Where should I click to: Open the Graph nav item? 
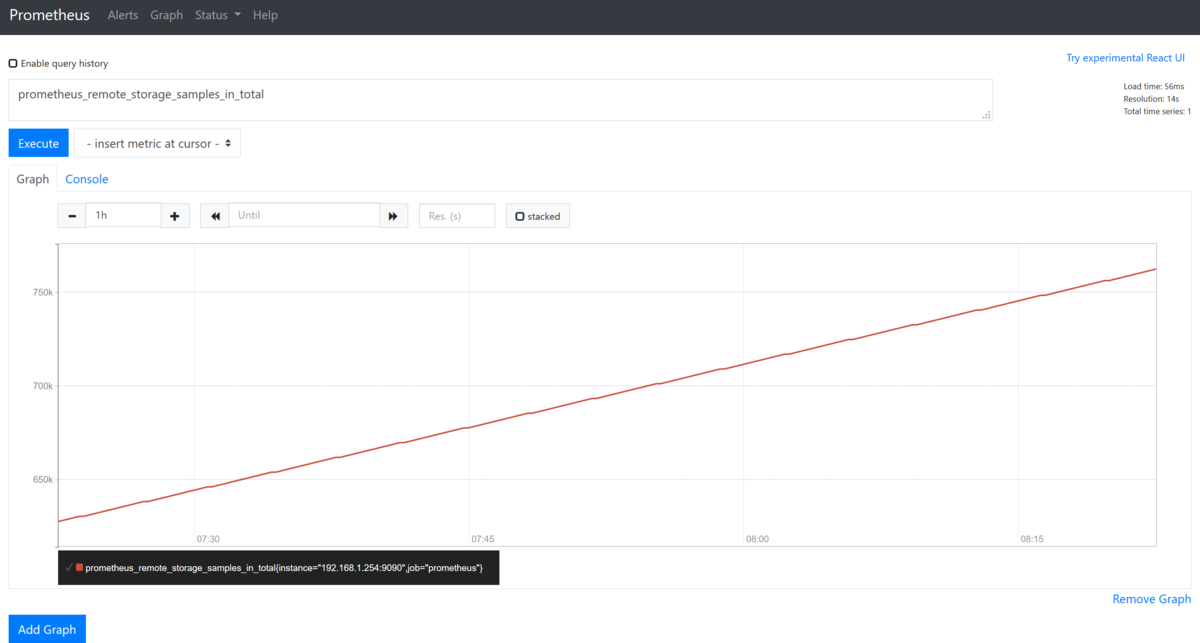(x=167, y=15)
